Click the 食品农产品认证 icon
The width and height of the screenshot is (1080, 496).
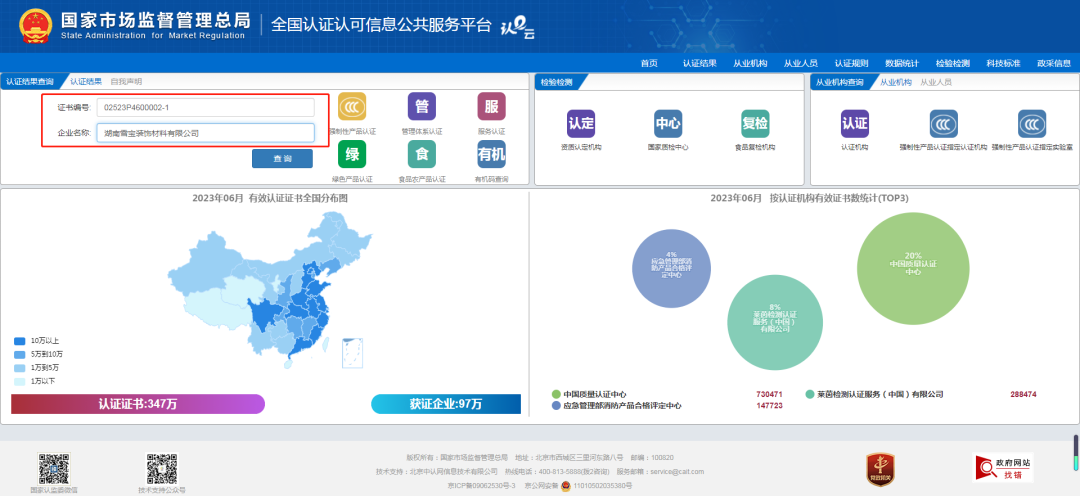click(421, 154)
